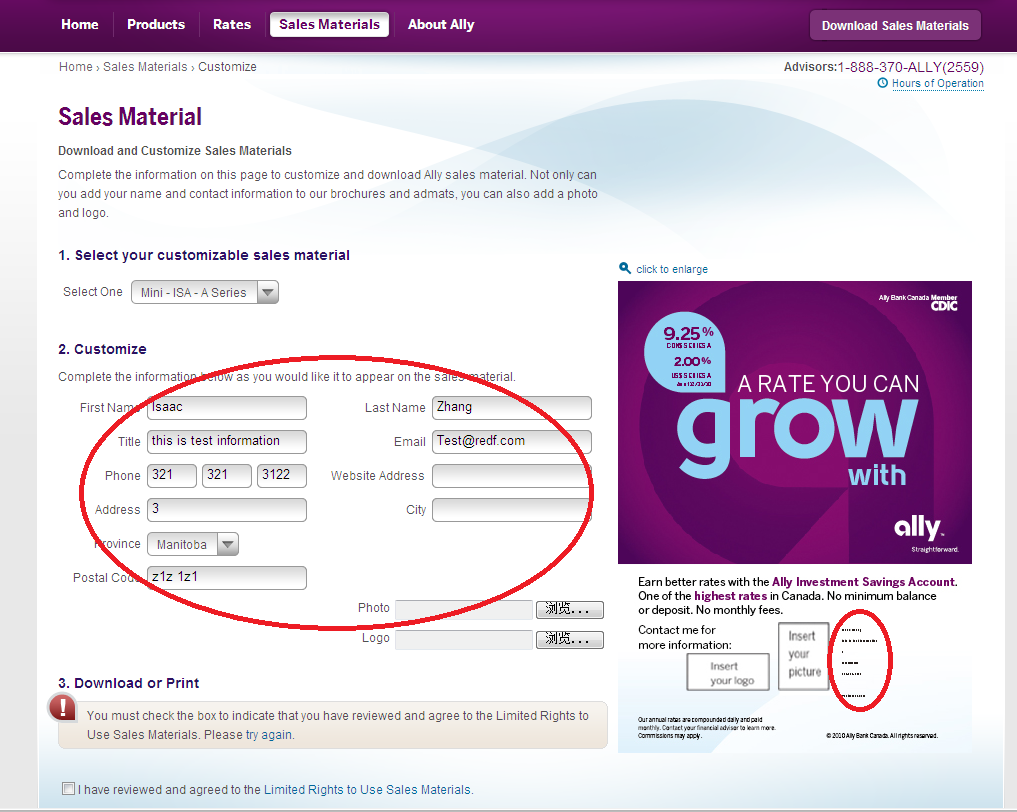Open the Select One sales material dropdown

pyautogui.click(x=205, y=293)
